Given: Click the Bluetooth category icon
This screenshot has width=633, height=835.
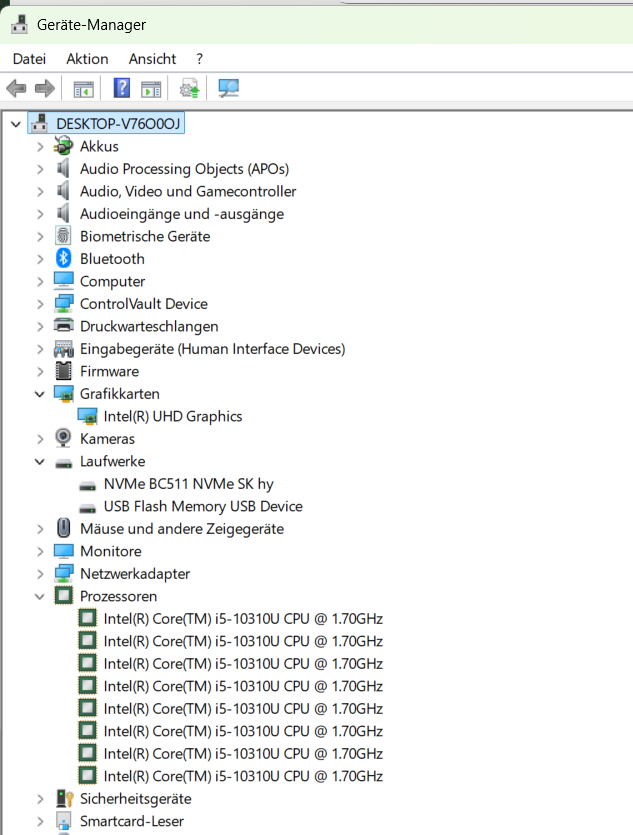Looking at the screenshot, I should (x=63, y=258).
